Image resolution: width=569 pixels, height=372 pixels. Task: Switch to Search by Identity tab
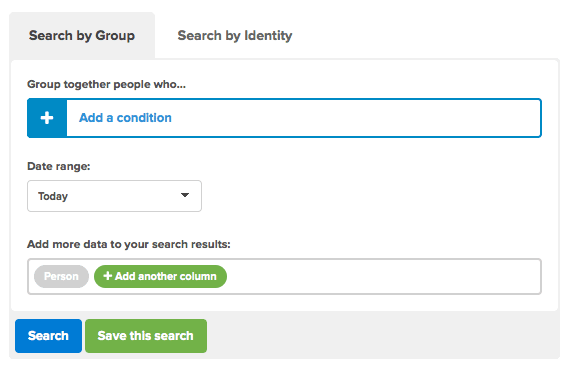coord(234,36)
